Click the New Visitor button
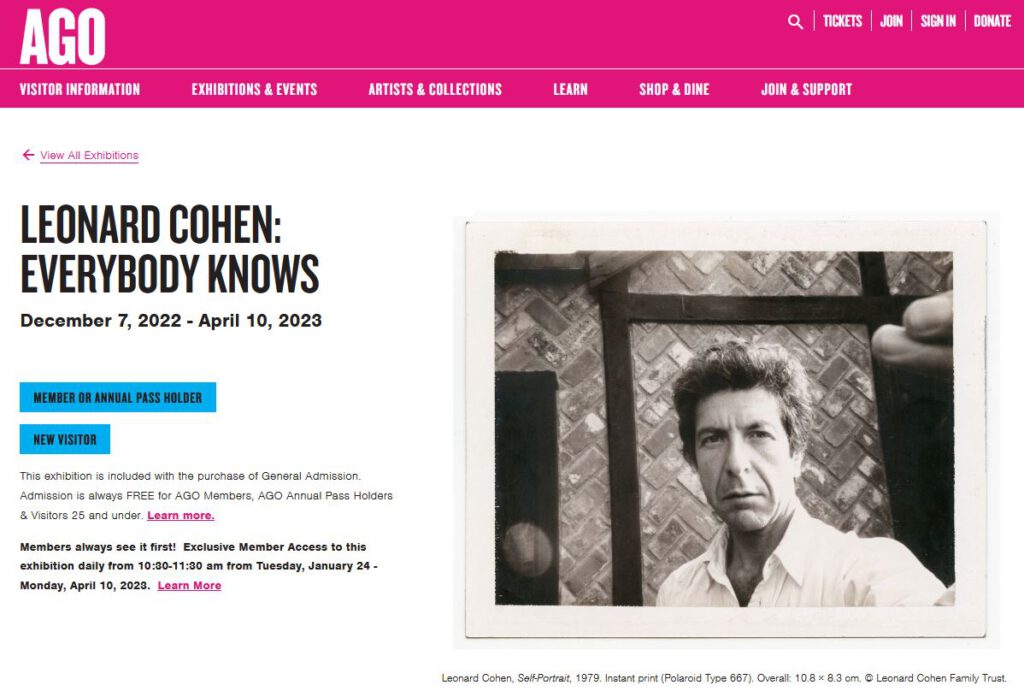 point(65,439)
